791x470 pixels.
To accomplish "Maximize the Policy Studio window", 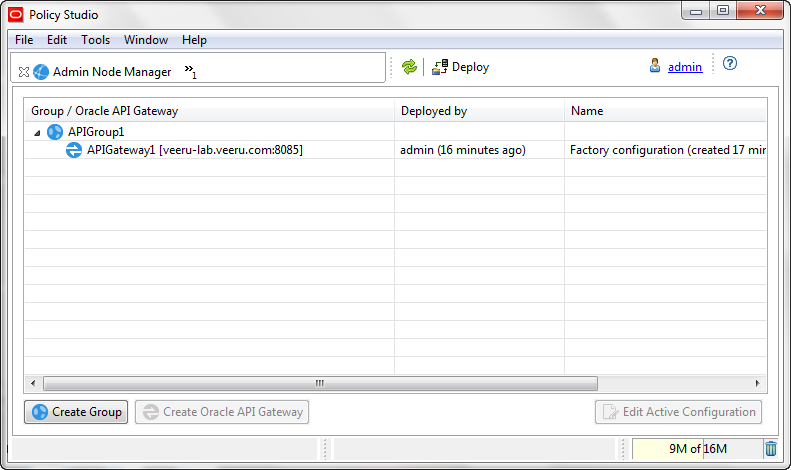I will coord(723,11).
